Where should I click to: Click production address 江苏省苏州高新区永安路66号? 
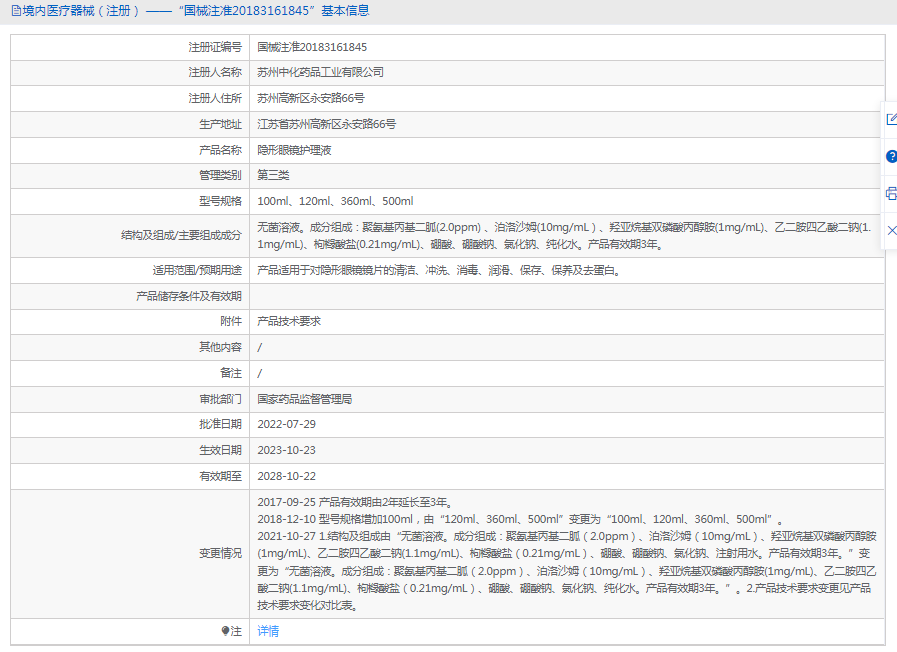326,124
